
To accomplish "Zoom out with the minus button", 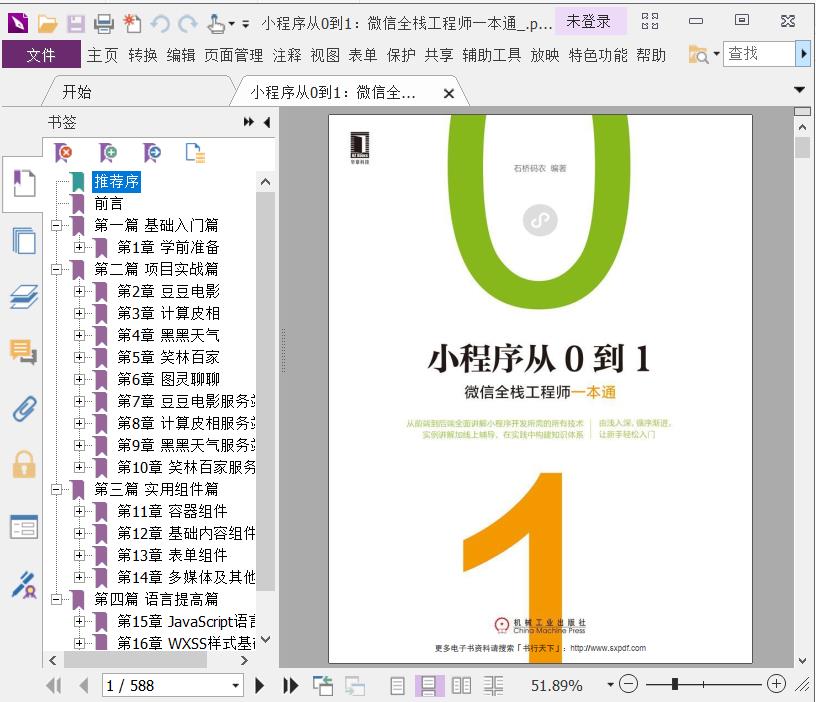I will pyautogui.click(x=629, y=684).
